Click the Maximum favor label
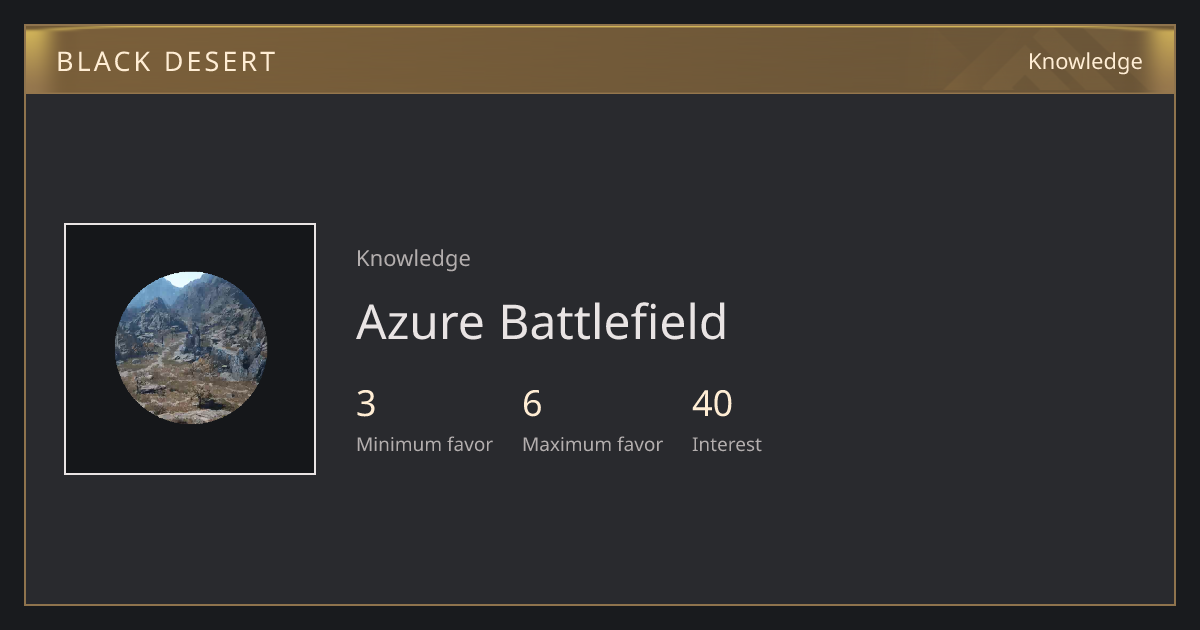This screenshot has width=1200, height=630. (592, 445)
